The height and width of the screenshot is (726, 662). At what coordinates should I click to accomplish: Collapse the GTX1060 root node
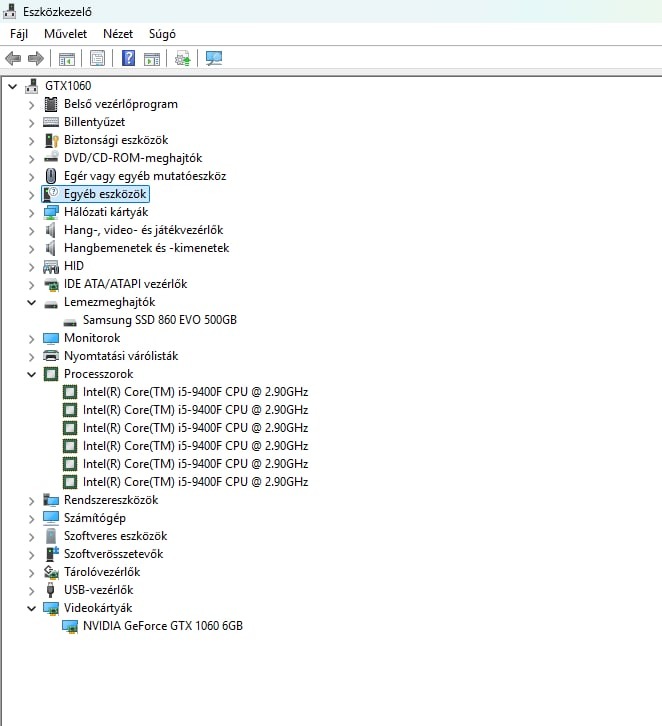click(x=12, y=86)
